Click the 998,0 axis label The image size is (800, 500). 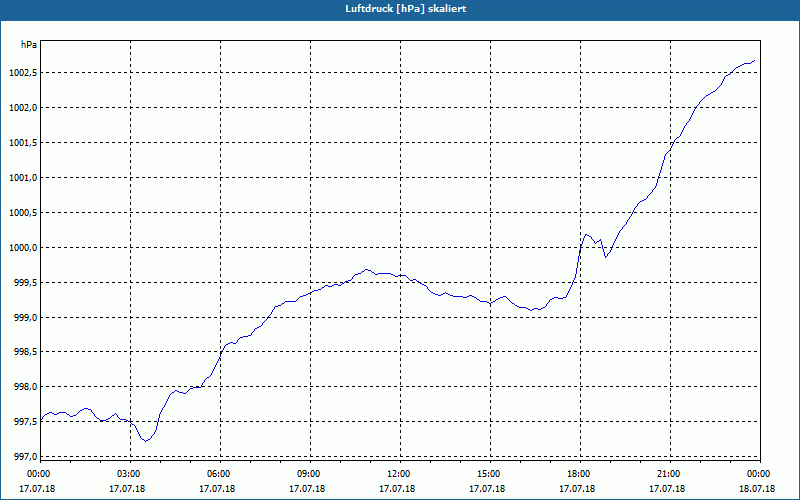[26, 387]
